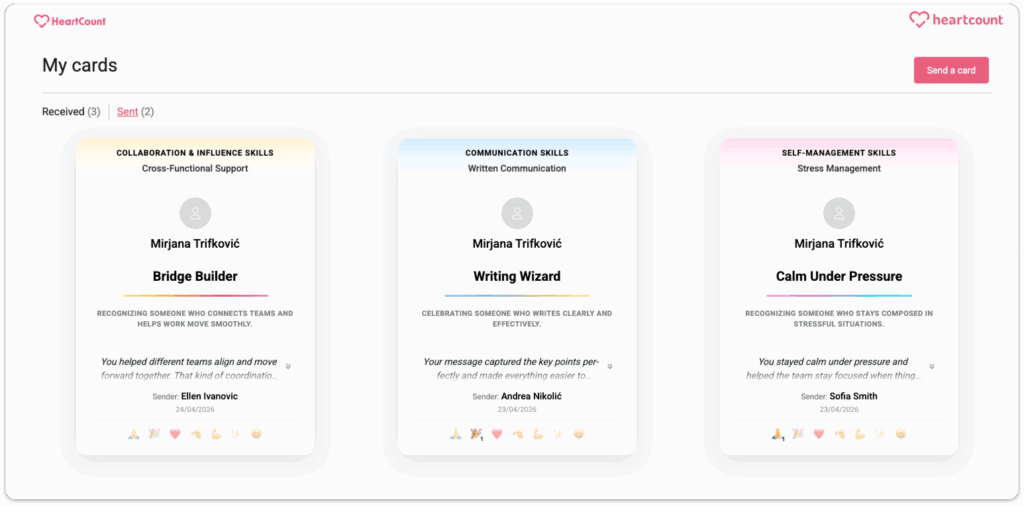Screen dimensions: 1024x506
Task: Click the HeartCount logo at top left
Action: click(70, 22)
